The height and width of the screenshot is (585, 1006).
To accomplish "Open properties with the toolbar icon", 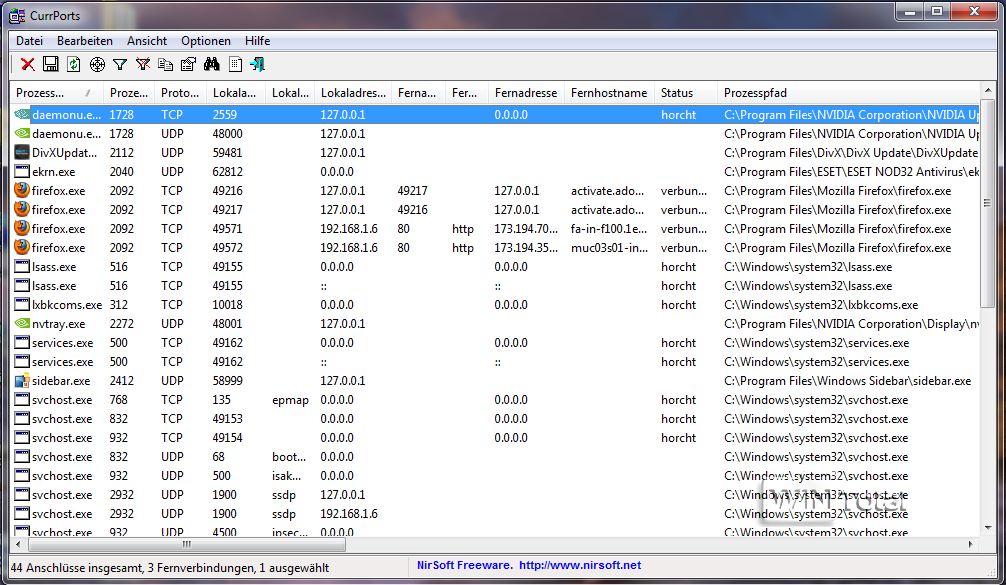I will pos(188,65).
